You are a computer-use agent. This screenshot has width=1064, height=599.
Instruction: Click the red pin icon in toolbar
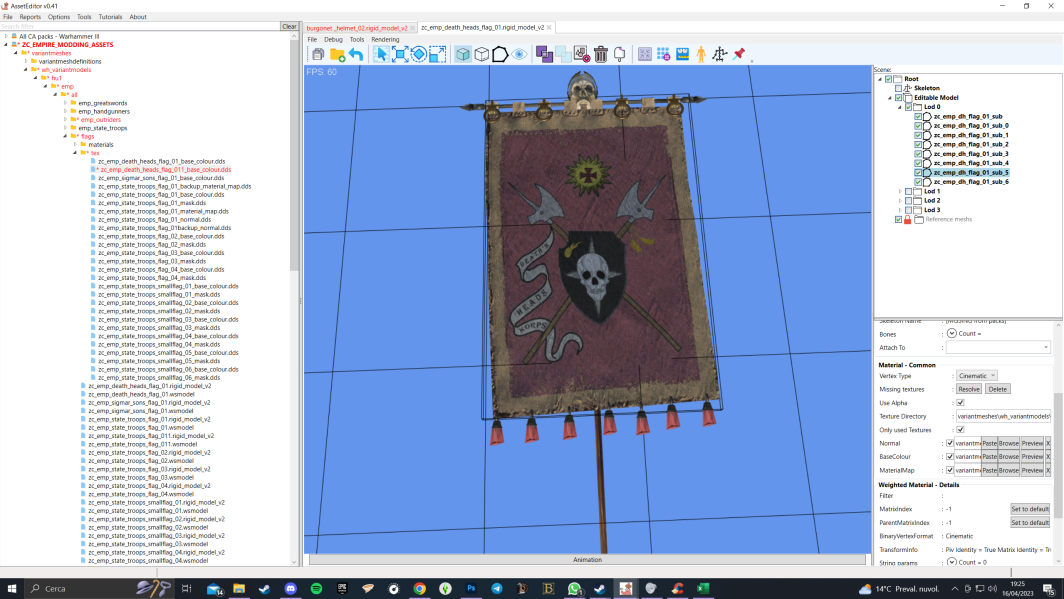click(x=739, y=54)
